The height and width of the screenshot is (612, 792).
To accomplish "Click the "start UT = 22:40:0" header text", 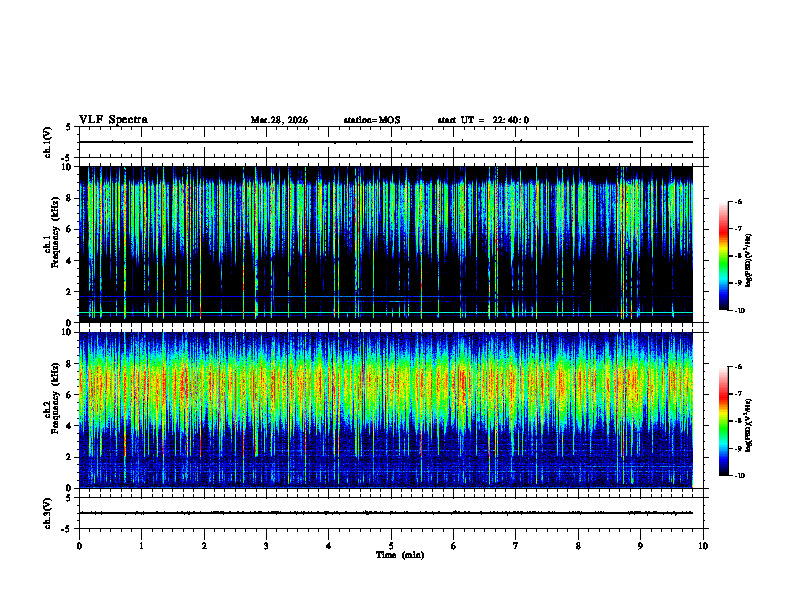I will click(483, 120).
